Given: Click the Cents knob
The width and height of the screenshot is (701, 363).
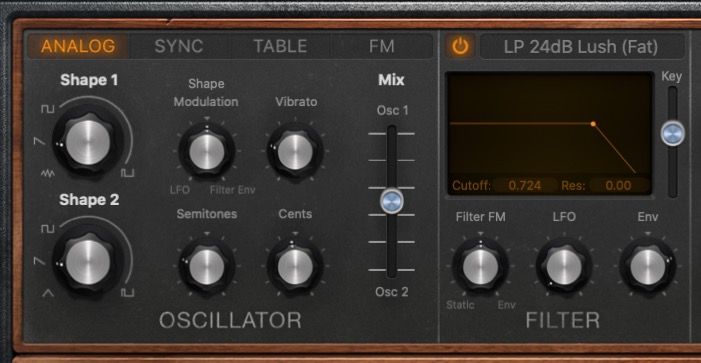Looking at the screenshot, I should [x=295, y=267].
